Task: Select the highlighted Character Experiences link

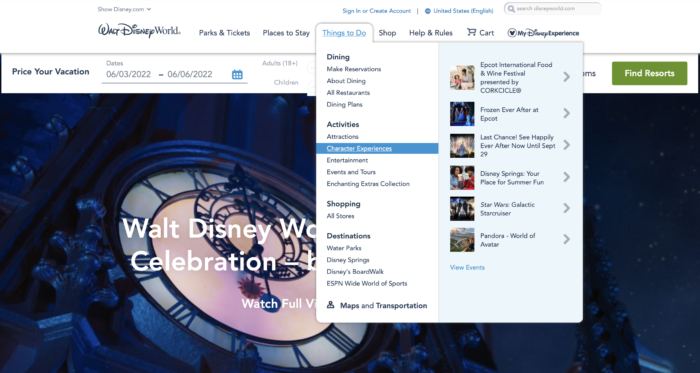Action: tap(359, 148)
